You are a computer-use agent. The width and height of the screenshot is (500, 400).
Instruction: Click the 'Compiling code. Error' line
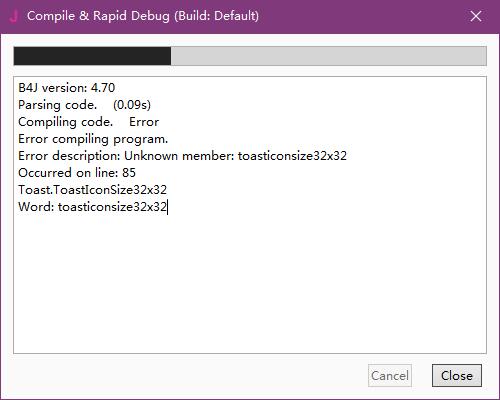coord(88,122)
